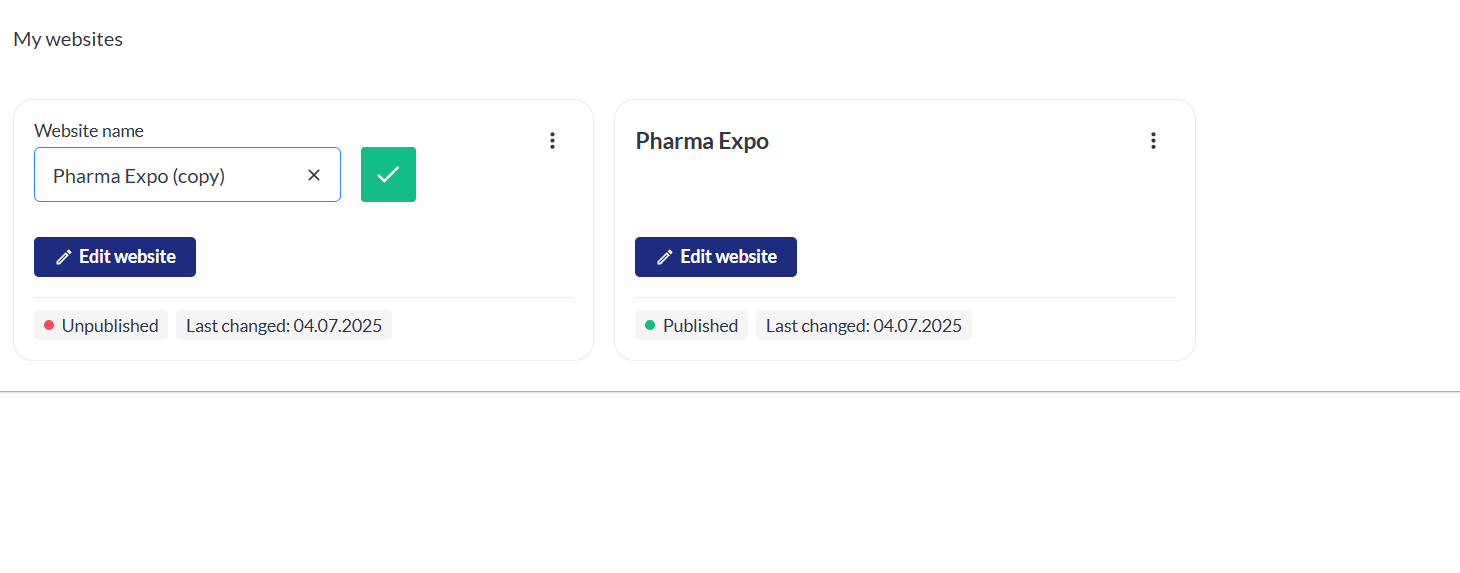Confirm rename with the green checkmark
This screenshot has height=573, width=1460.
click(x=388, y=175)
